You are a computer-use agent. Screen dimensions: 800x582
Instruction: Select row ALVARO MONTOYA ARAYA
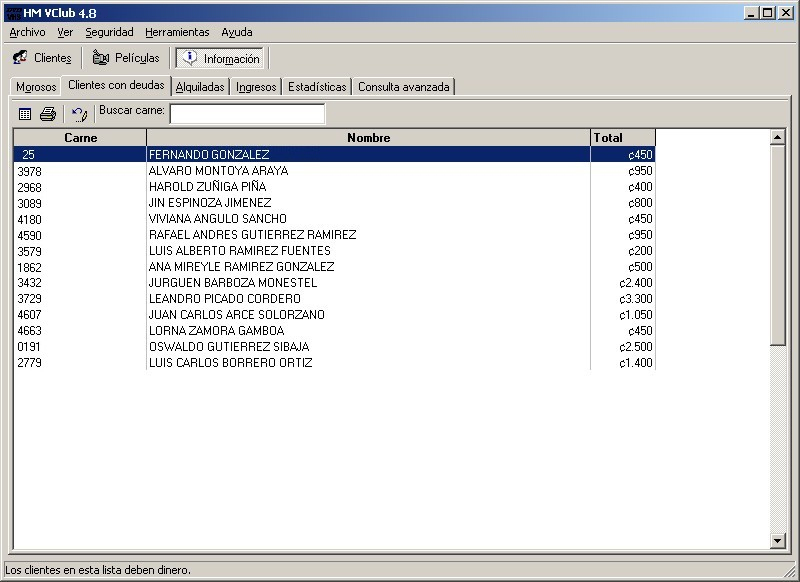pyautogui.click(x=334, y=170)
